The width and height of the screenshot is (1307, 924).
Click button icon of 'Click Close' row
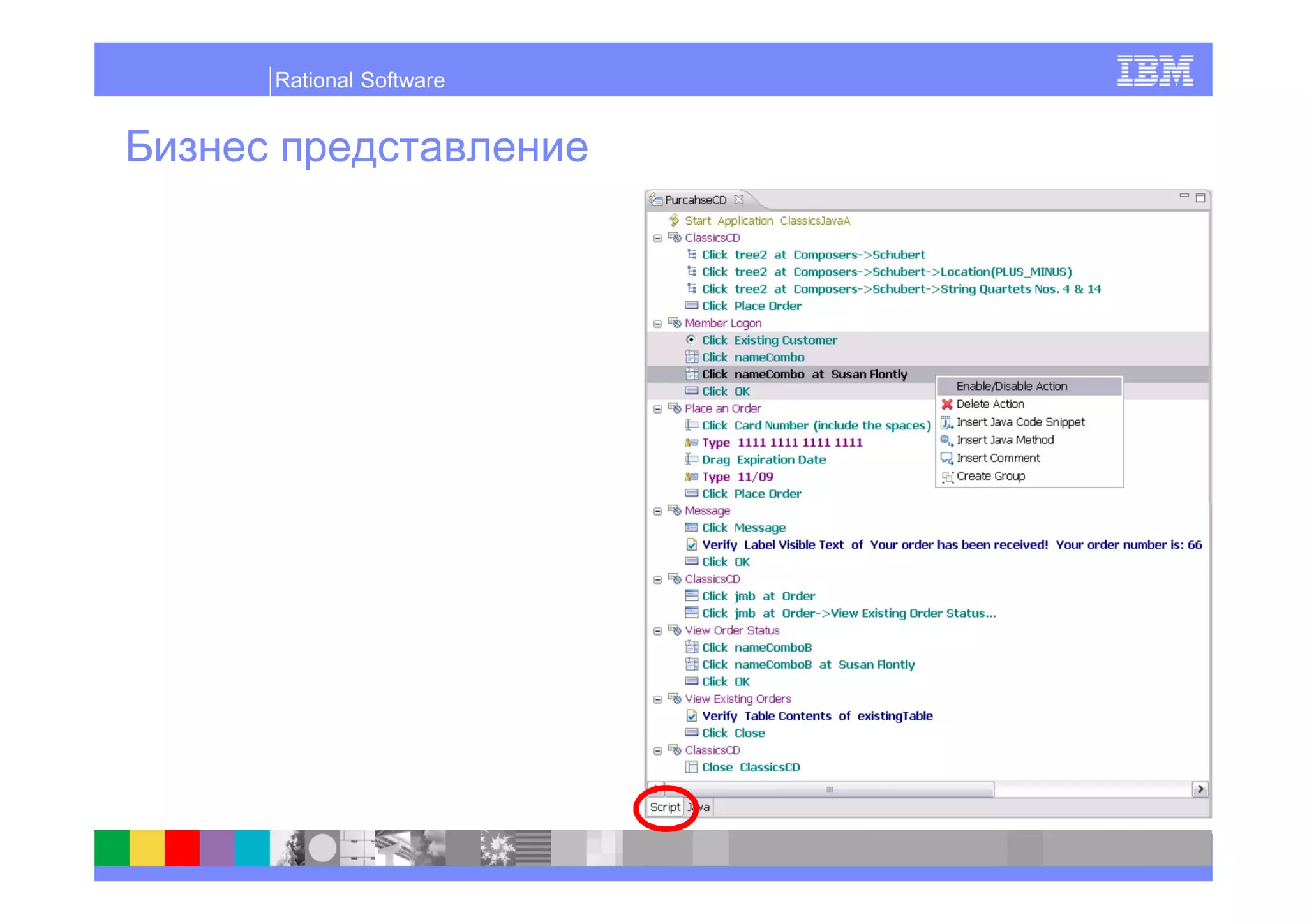691,733
